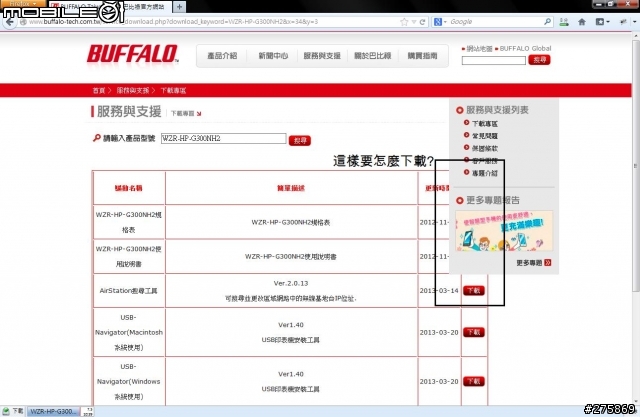Click red search button beside model field
The height and width of the screenshot is (417, 640).
[x=300, y=141]
